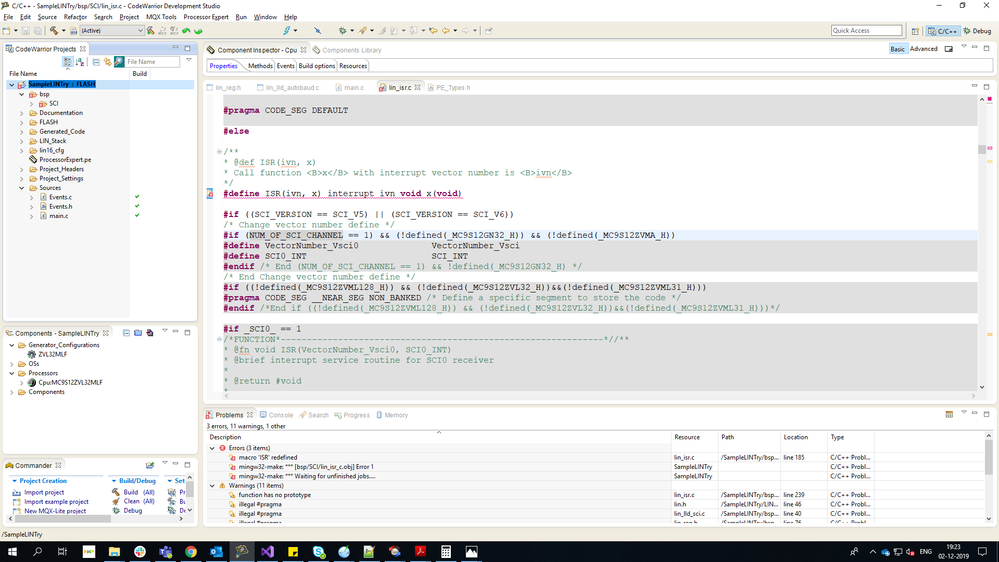Click the blue Flash programmer lightning icon
Viewport: 999px width, 562px height.
coord(287,31)
